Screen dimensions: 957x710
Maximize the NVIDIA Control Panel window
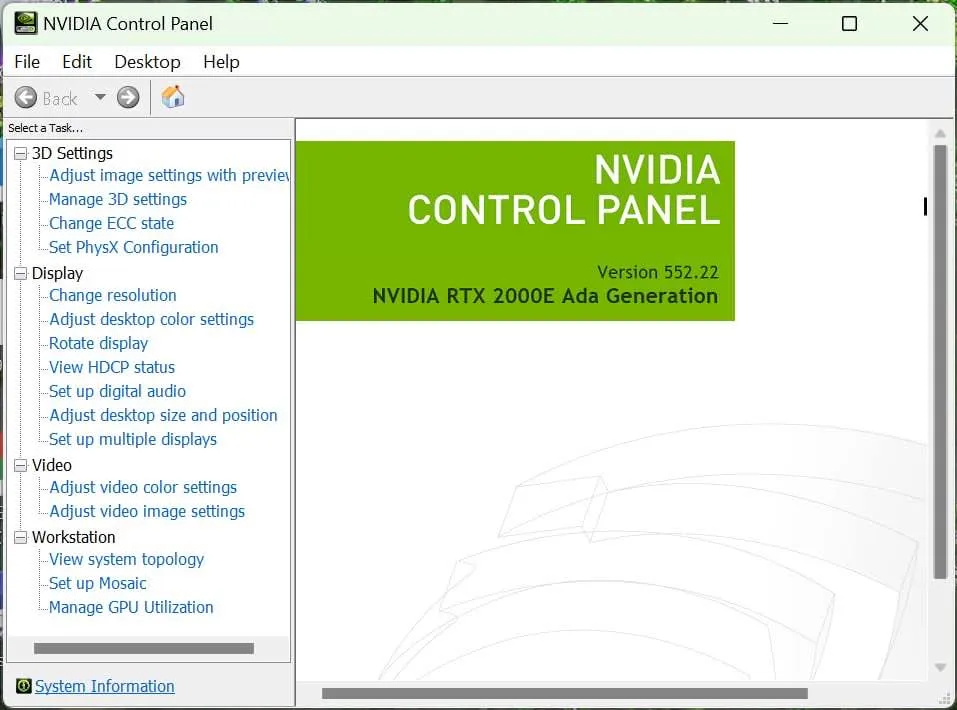pos(849,24)
